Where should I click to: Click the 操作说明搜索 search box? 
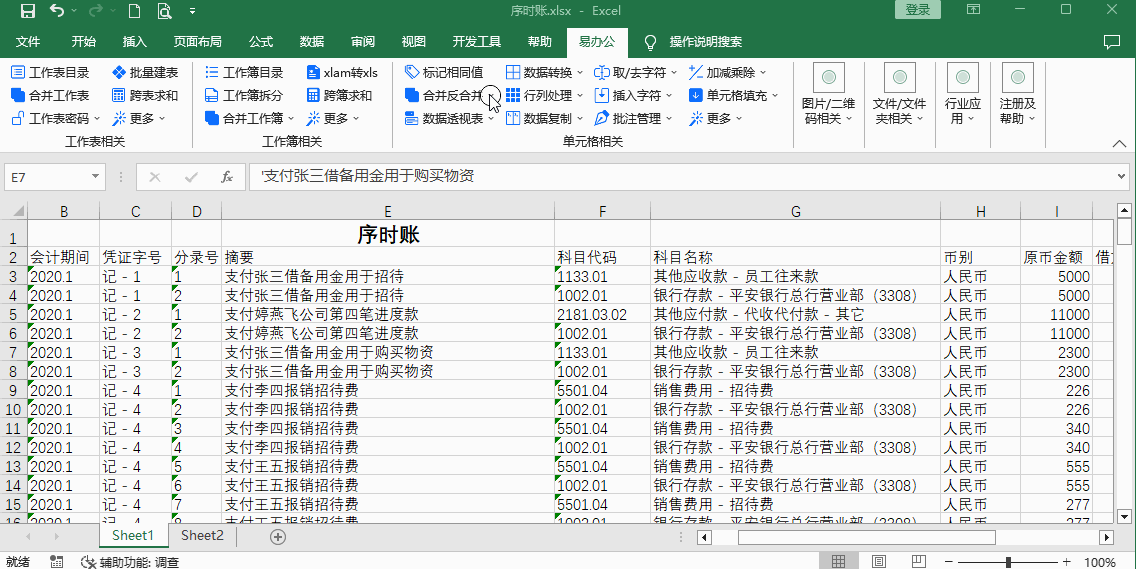click(706, 42)
